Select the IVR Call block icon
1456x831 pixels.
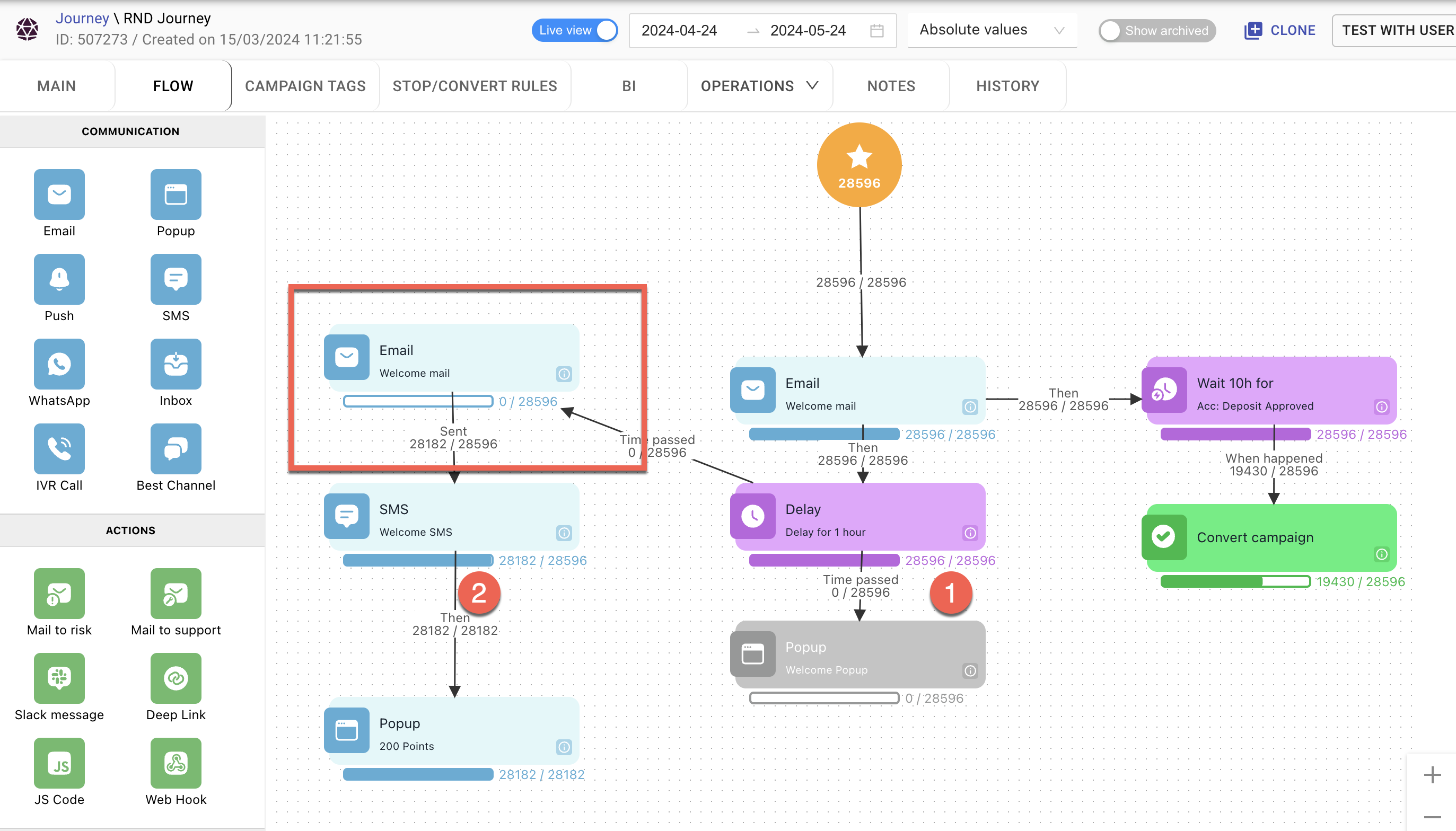click(x=59, y=448)
